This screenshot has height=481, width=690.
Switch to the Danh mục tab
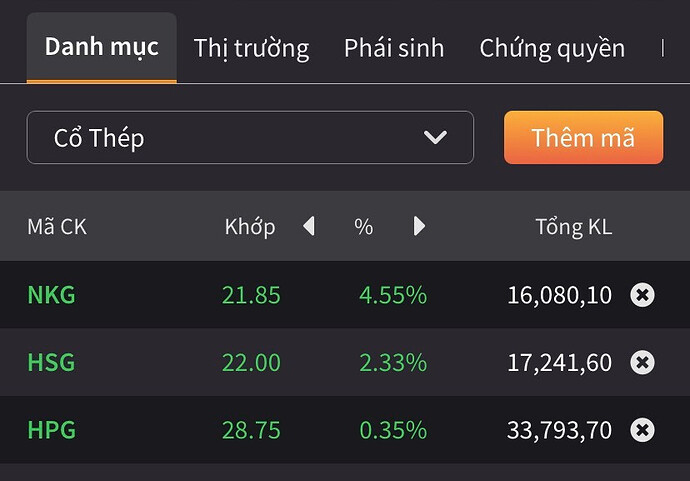pyautogui.click(x=101, y=47)
